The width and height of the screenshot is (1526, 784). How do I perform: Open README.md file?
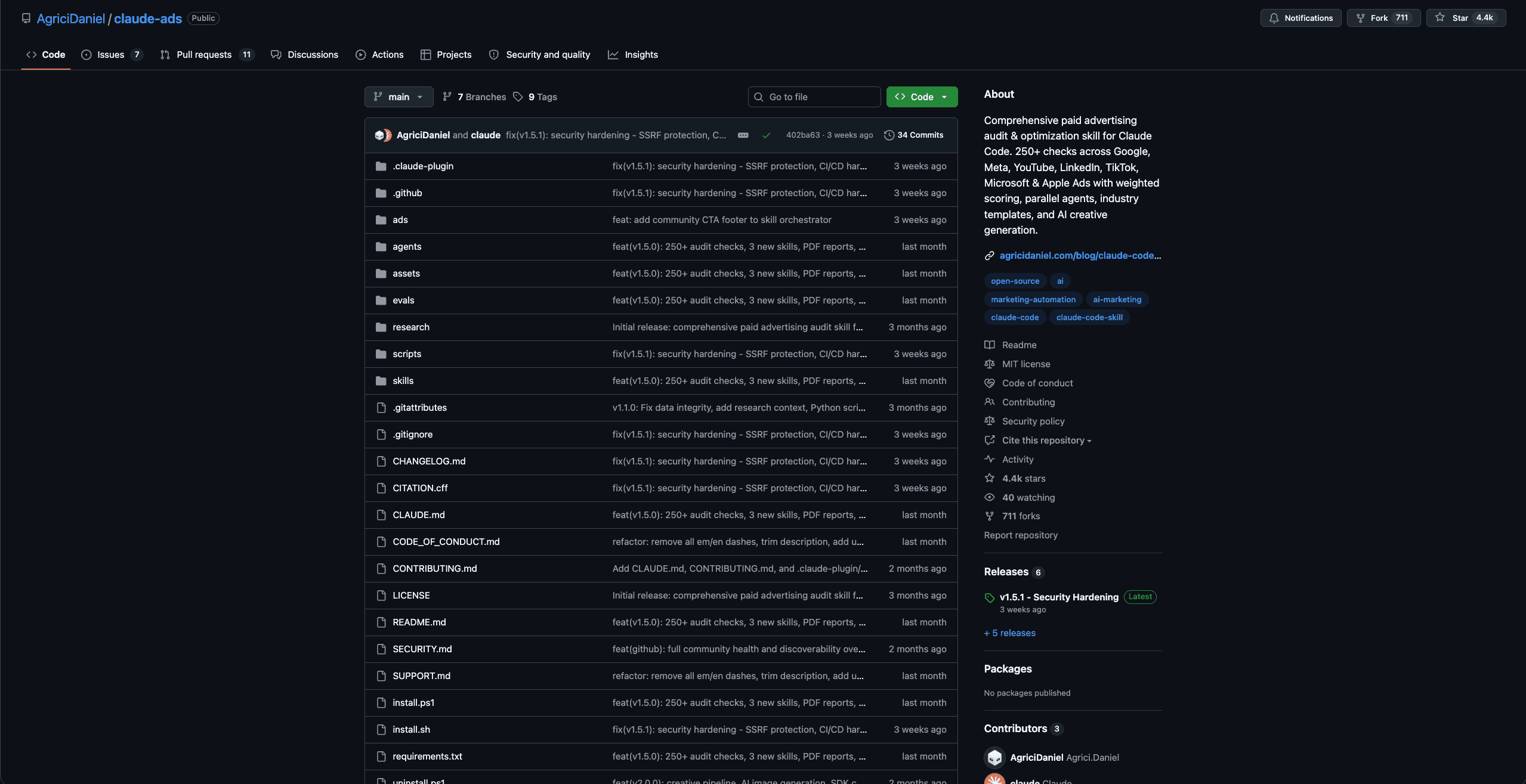pos(419,622)
